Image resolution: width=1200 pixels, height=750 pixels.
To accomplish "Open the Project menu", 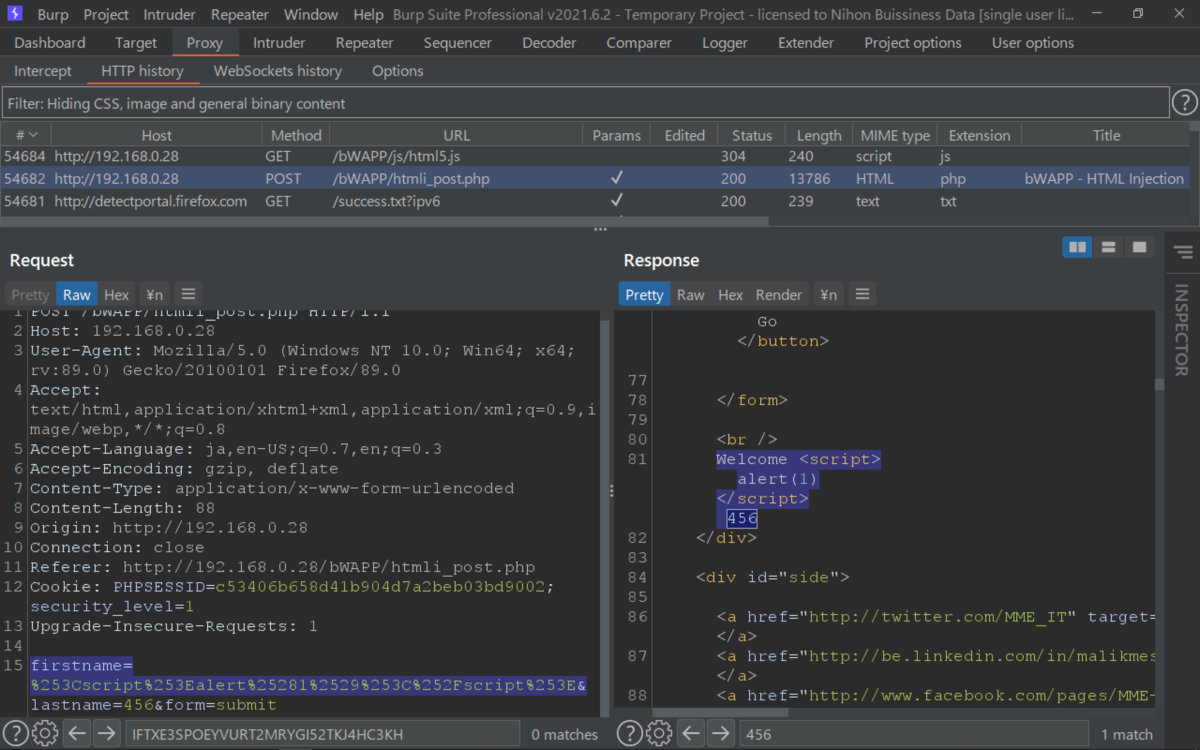I will [106, 14].
